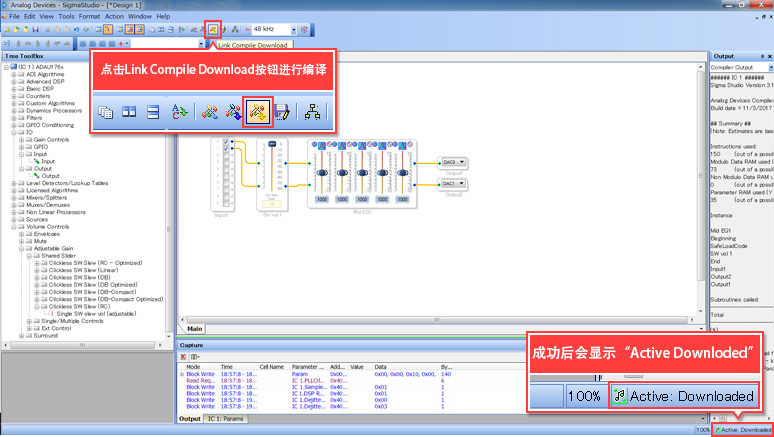
Task: Click the Copy toolbar icon
Action: [x=57, y=29]
